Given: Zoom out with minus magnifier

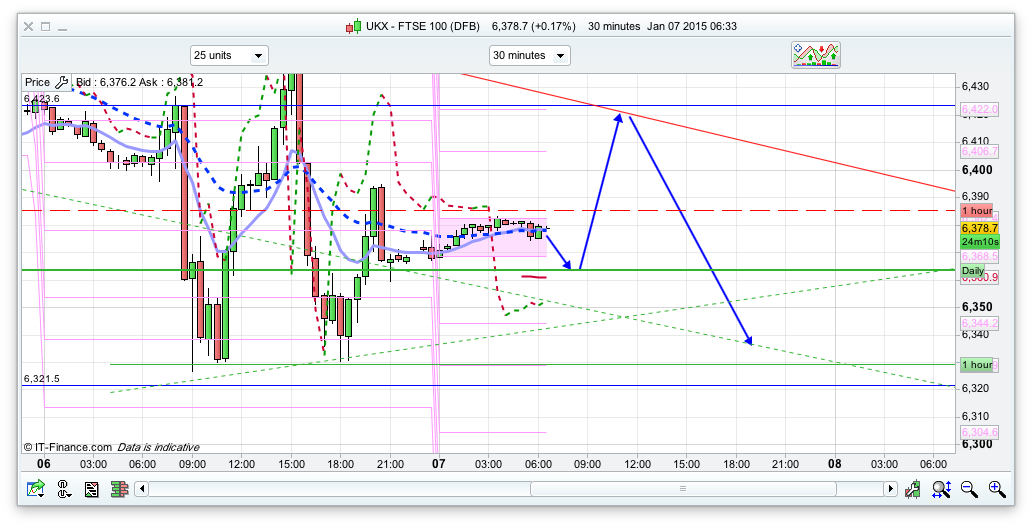Looking at the screenshot, I should coord(969,489).
